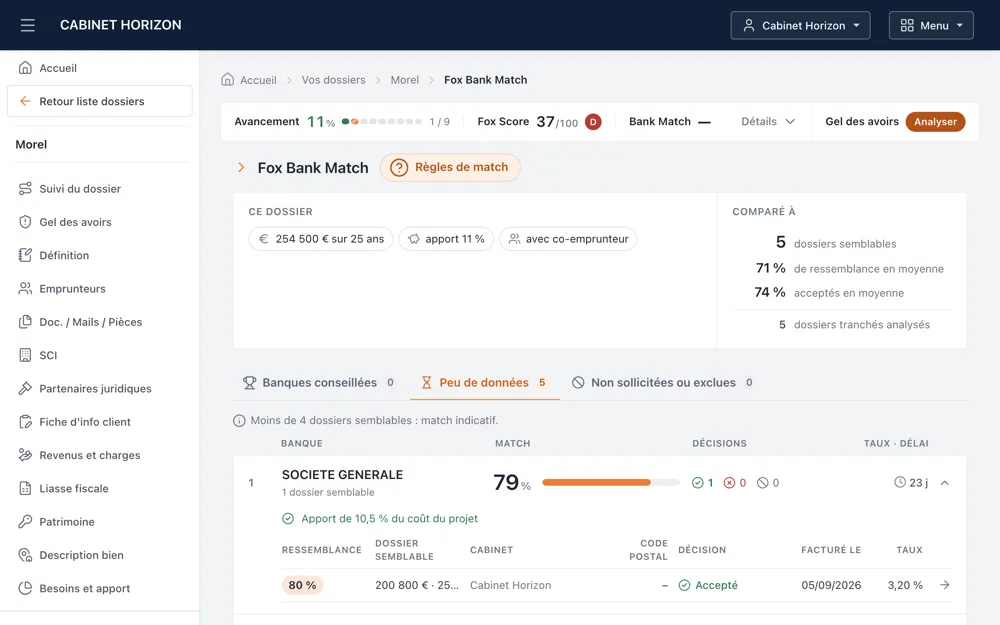Collapse the Societe Generale row chevron
Screen dimensions: 1000x625
pyautogui.click(x=945, y=483)
